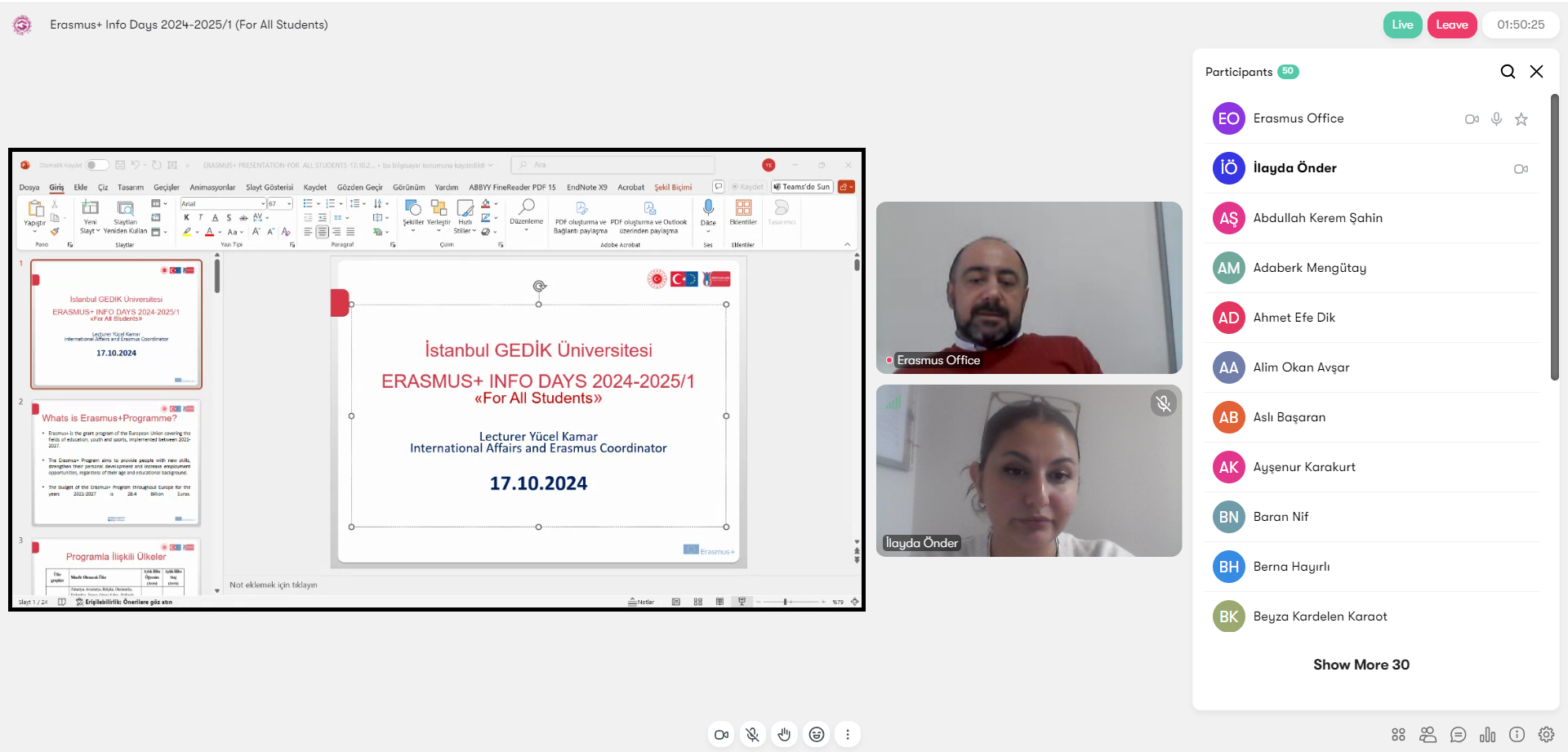Click the format painter brush icon
The width and height of the screenshot is (1568, 752).
[55, 232]
